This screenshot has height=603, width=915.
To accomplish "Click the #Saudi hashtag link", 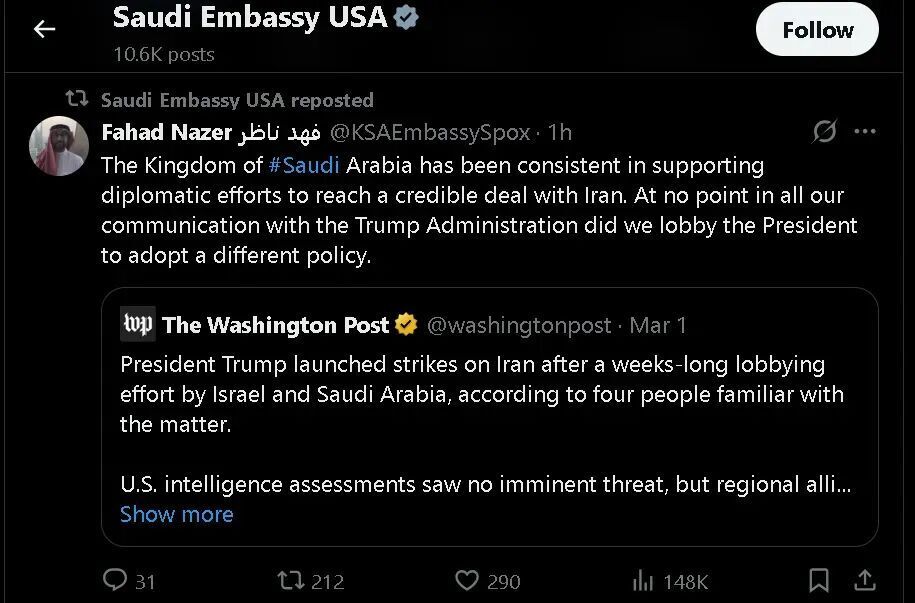I will (304, 165).
